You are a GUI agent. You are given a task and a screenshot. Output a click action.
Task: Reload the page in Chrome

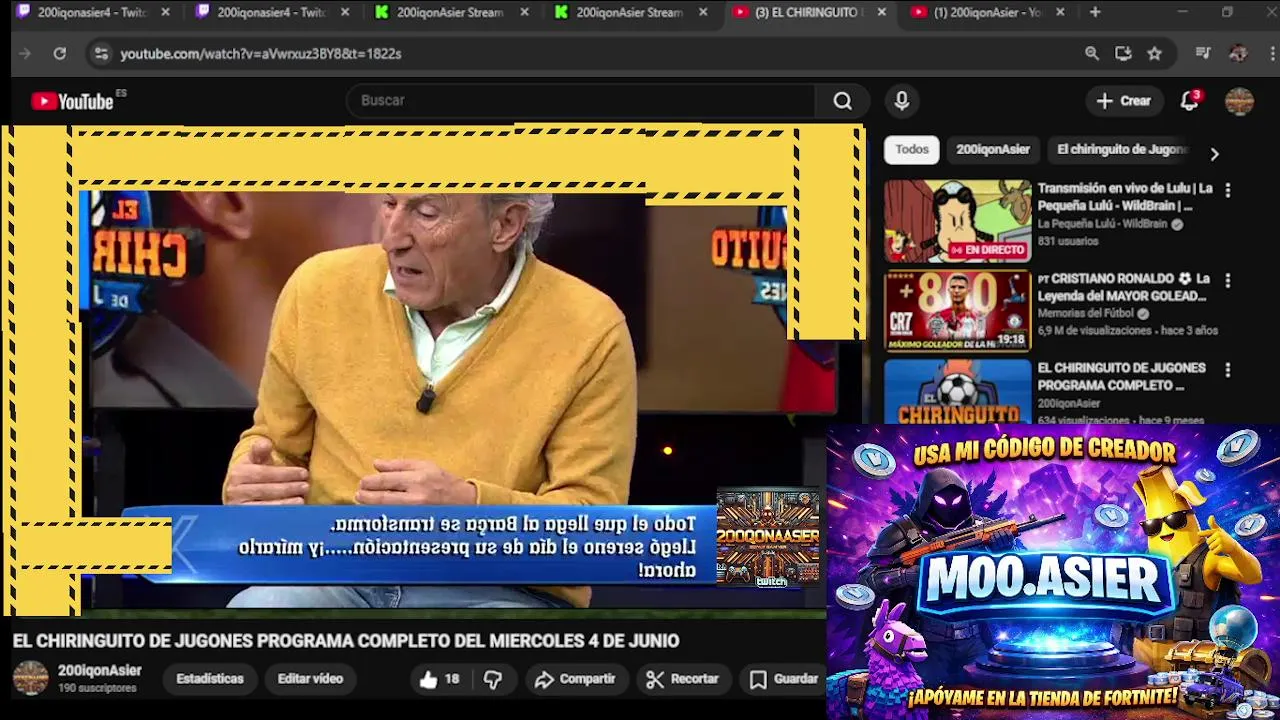click(60, 53)
